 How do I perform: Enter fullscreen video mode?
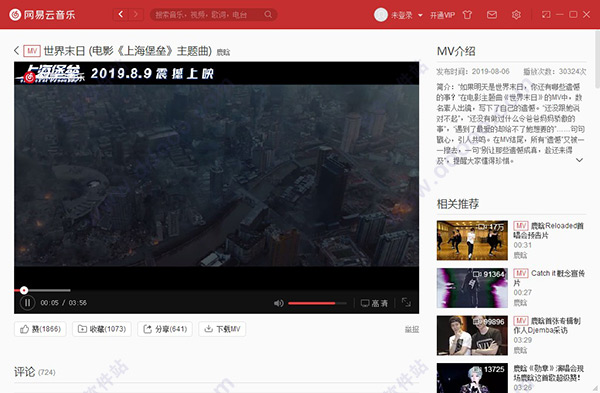(406, 303)
